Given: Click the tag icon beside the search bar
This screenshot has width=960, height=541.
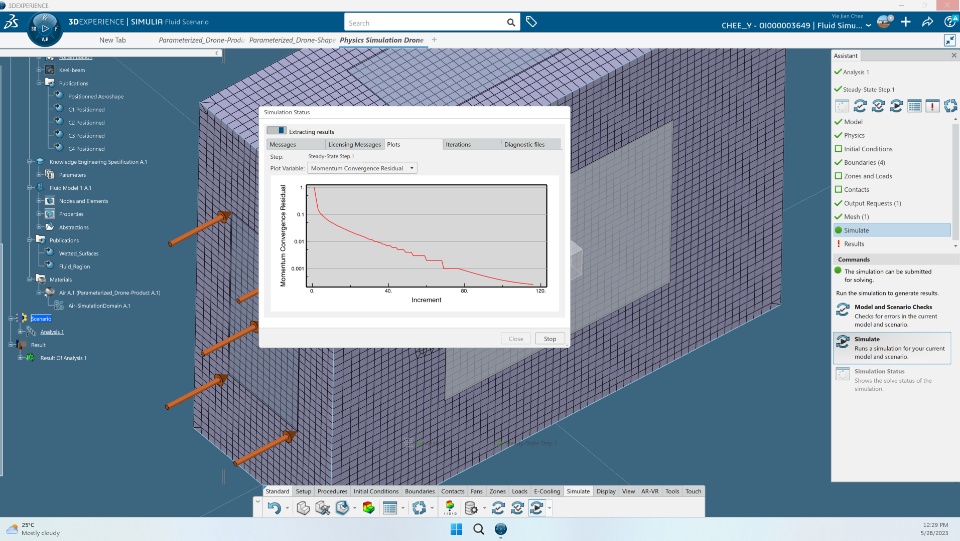Looking at the screenshot, I should click(531, 22).
